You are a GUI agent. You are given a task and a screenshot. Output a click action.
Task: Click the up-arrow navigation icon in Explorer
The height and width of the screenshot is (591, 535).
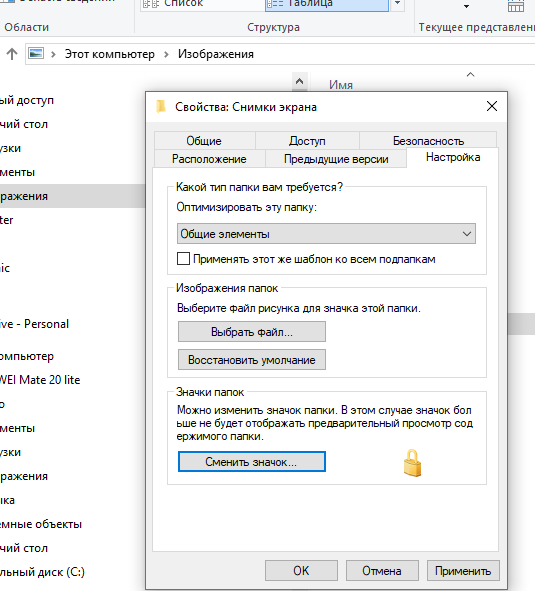pos(12,54)
